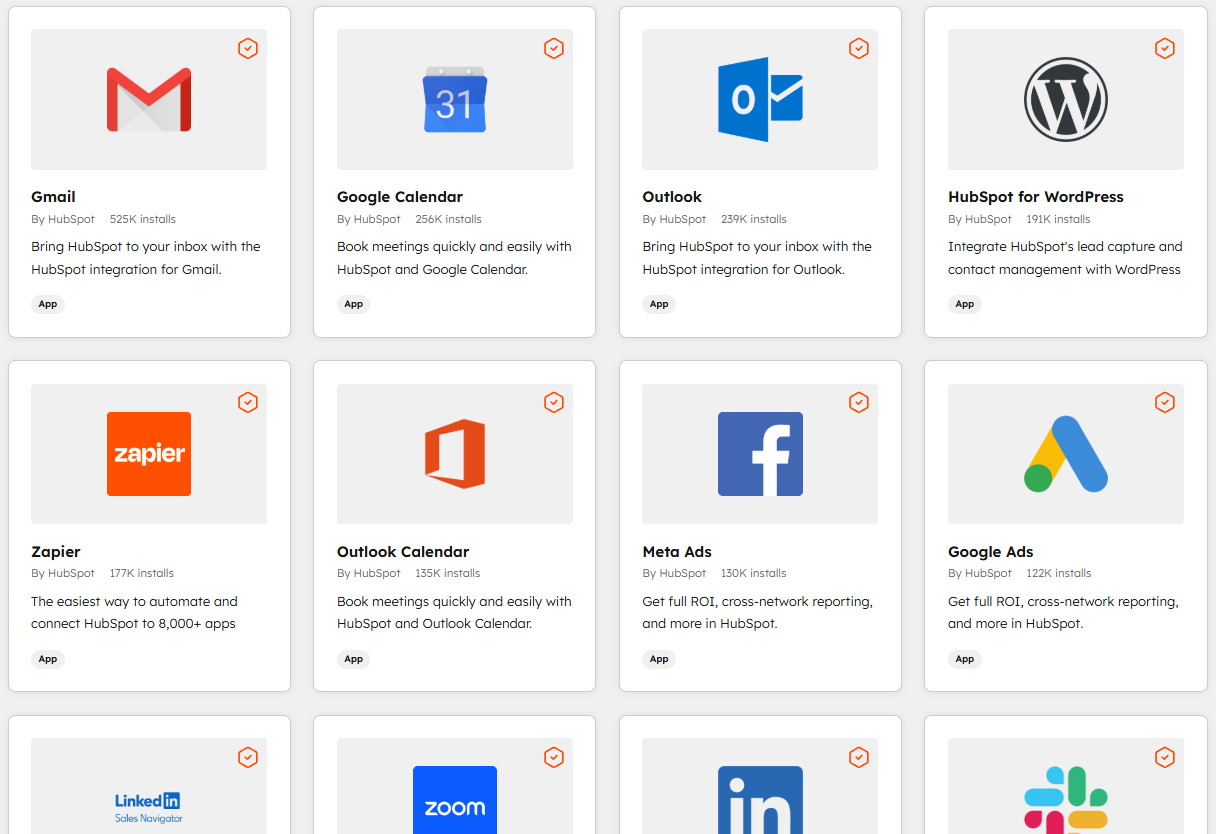Click the certified badge on Outlook card

859,48
